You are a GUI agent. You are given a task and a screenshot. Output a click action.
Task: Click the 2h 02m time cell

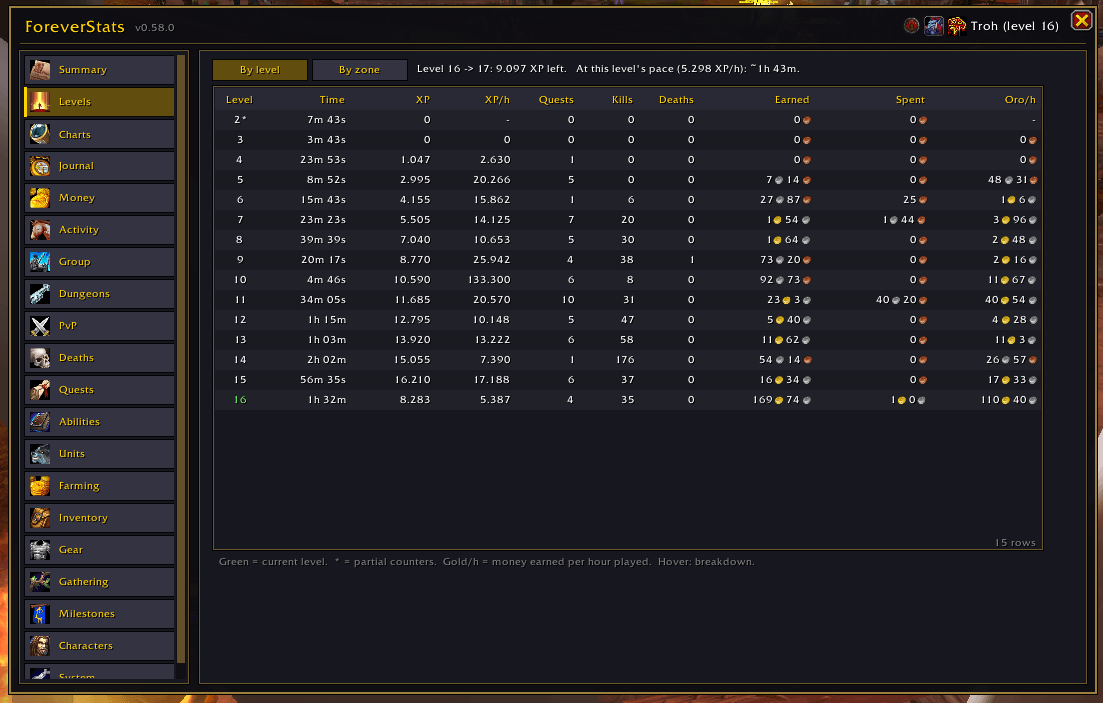point(328,360)
